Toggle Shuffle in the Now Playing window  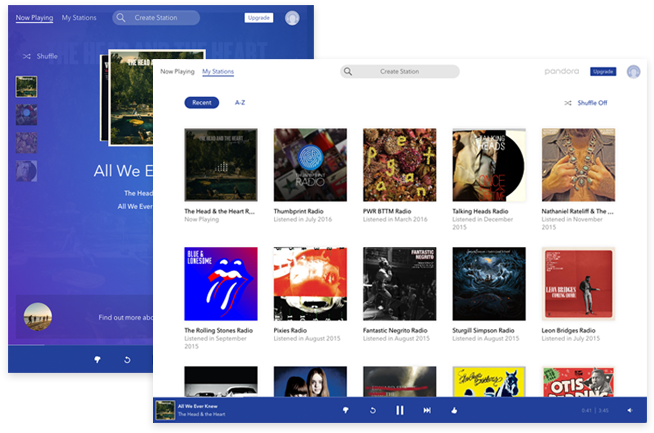click(40, 56)
